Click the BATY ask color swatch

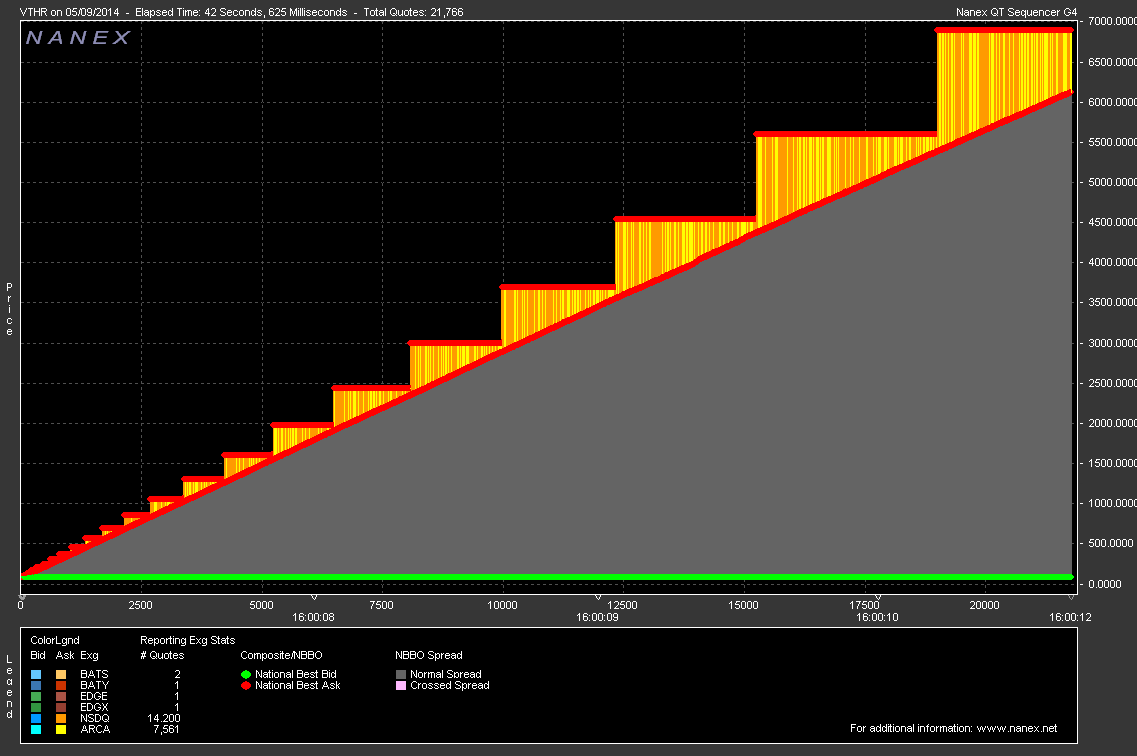(61, 685)
